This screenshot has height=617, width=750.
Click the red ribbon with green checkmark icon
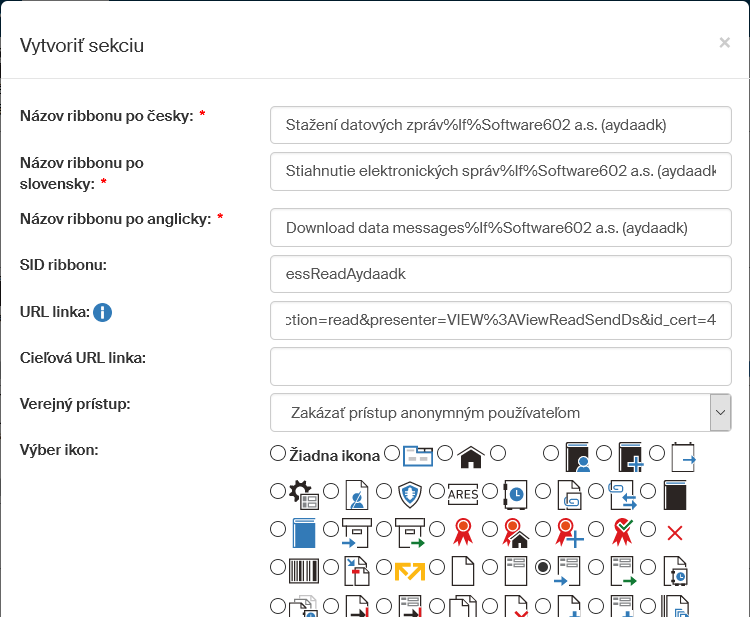[623, 531]
